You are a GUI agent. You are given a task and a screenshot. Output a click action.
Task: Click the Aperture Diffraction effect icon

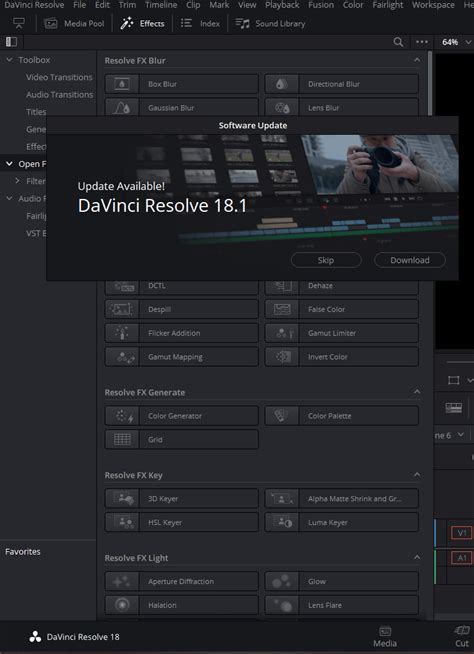point(121,581)
